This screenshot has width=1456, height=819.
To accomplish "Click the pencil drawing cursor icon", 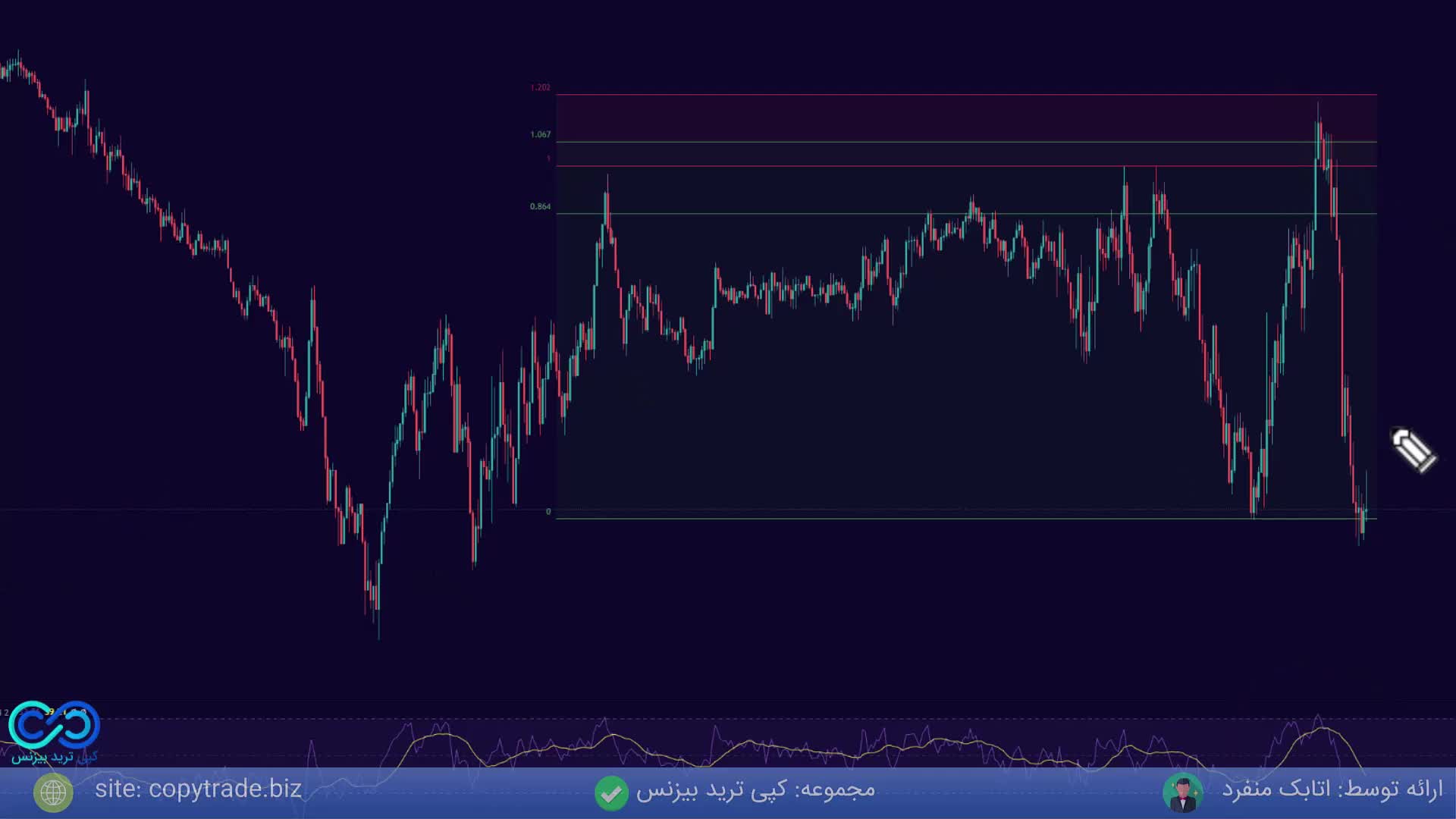I will pos(1413,450).
